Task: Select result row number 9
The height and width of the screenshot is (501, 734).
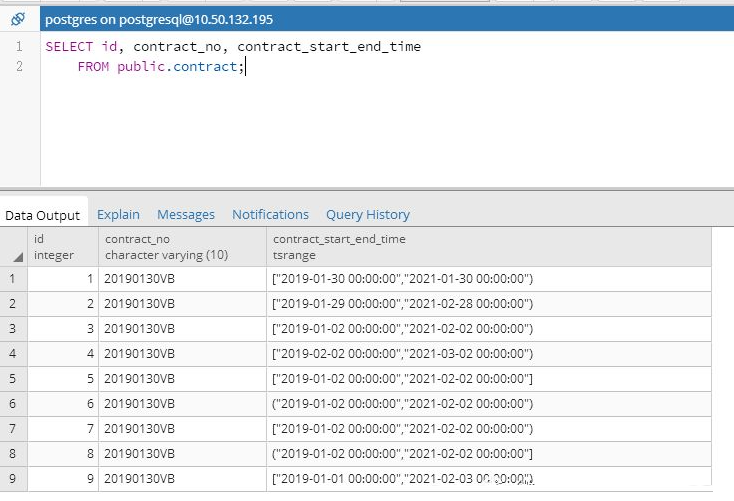Action: (x=14, y=479)
